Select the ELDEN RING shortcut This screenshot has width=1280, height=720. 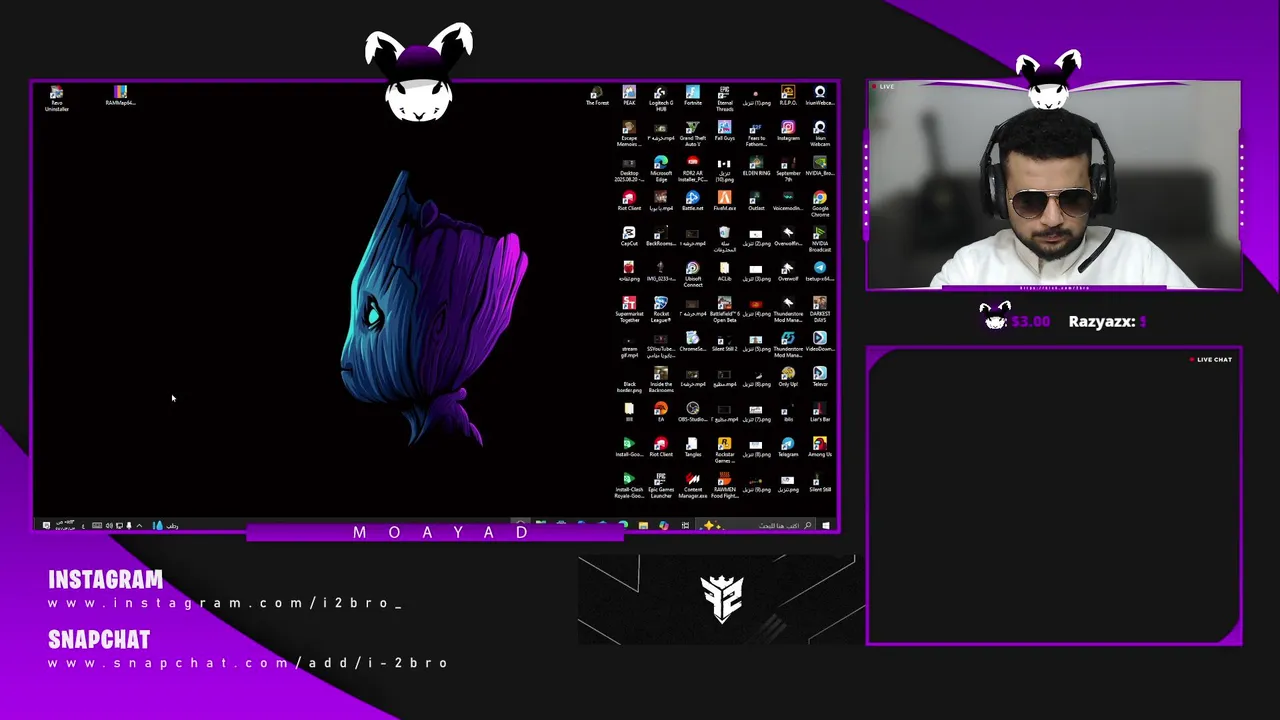pyautogui.click(x=756, y=166)
